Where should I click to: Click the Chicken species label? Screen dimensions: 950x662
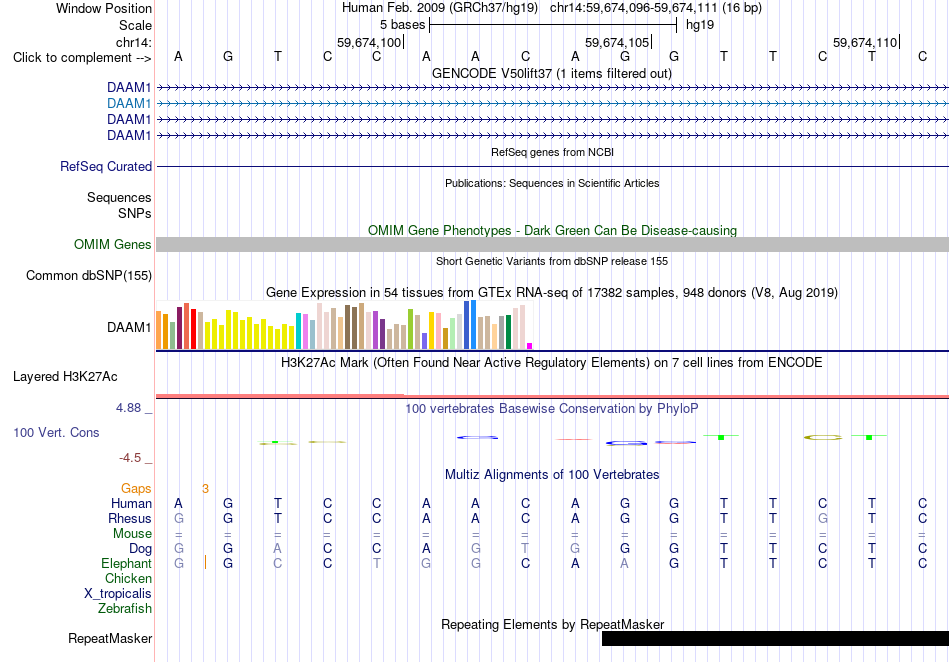click(x=128, y=579)
